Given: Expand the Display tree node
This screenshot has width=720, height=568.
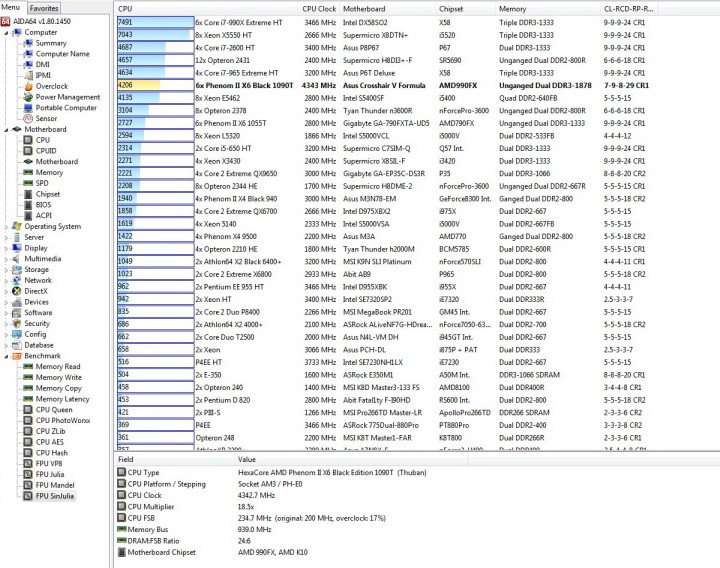Looking at the screenshot, I should (x=6, y=248).
